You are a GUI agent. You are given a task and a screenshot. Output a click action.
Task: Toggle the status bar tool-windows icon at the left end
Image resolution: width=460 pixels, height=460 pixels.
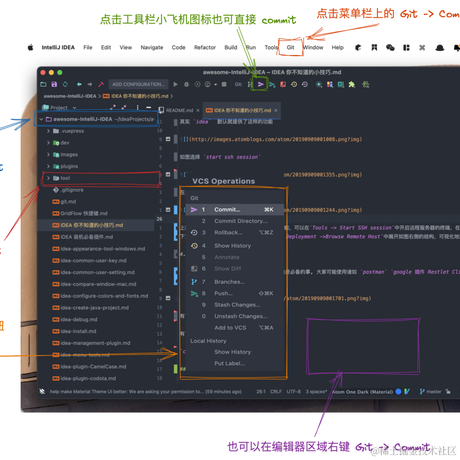point(42,392)
